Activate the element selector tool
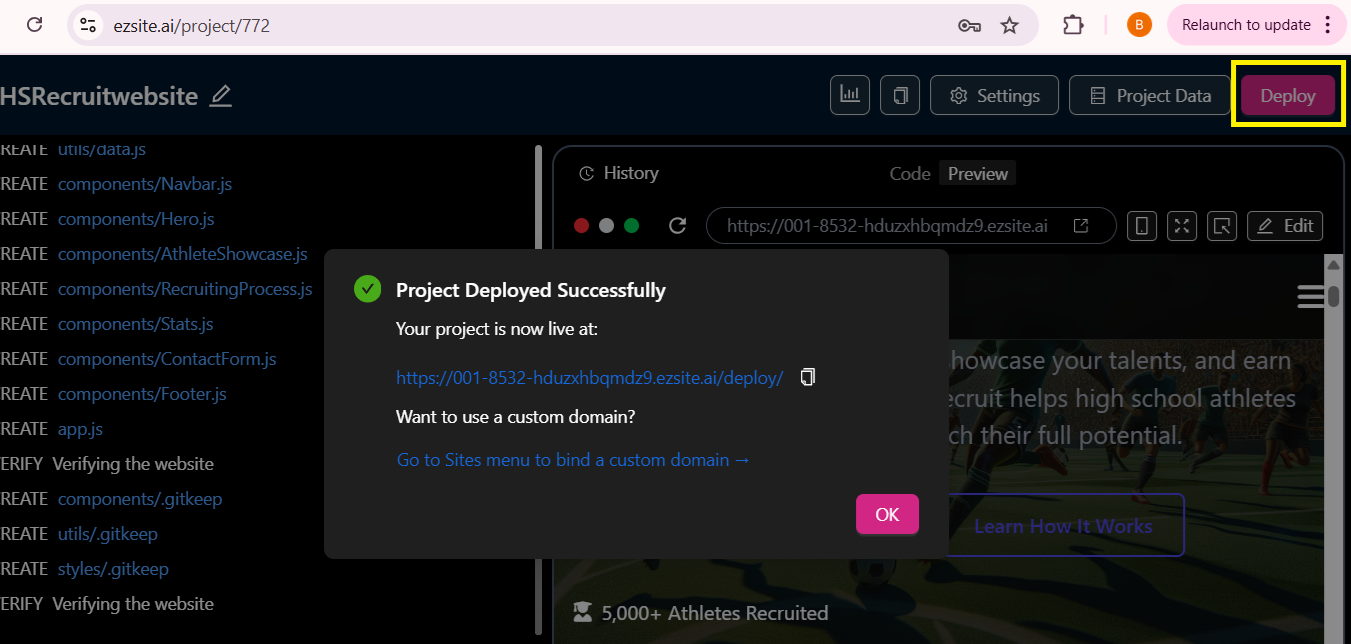The height and width of the screenshot is (644, 1351). click(1222, 226)
